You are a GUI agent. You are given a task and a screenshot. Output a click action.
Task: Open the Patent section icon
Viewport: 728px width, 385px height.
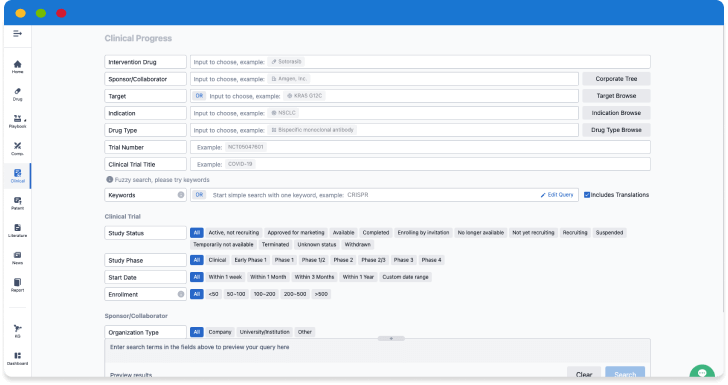click(x=17, y=203)
